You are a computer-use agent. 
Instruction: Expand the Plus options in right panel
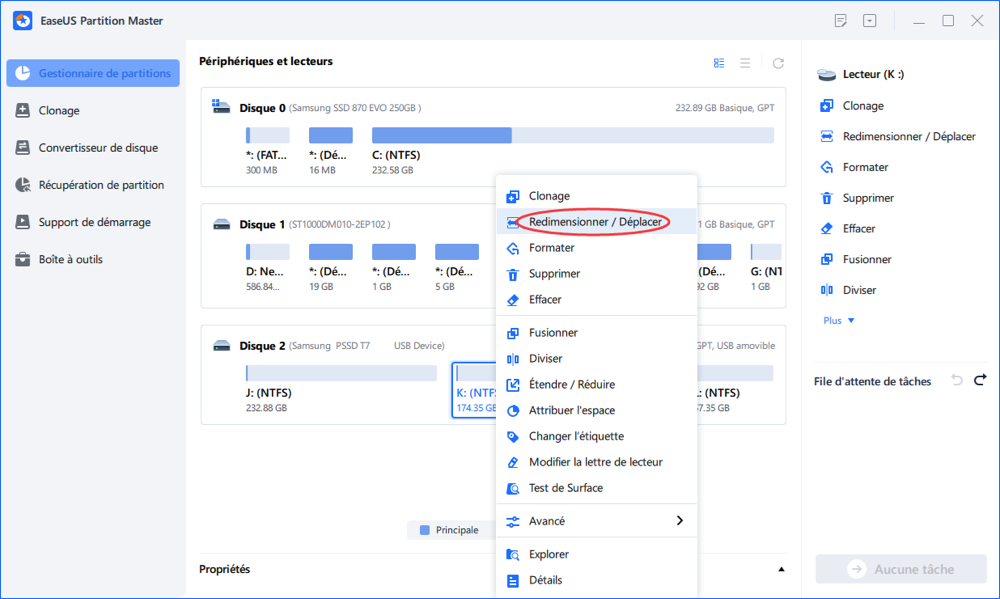pos(838,321)
